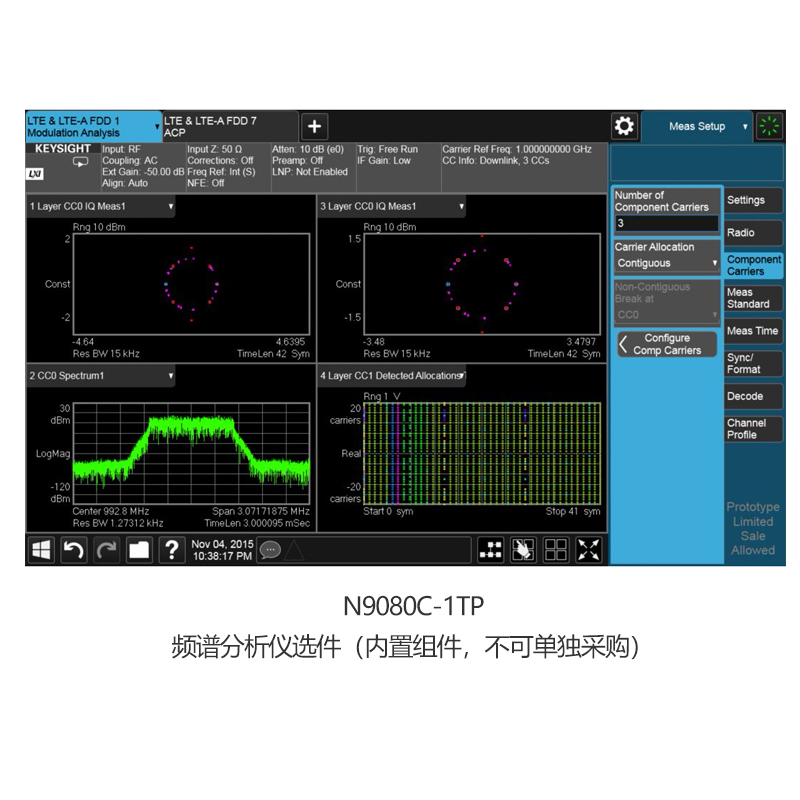Click the LXI badge icon
Screen dimensions: 800x800
35,174
